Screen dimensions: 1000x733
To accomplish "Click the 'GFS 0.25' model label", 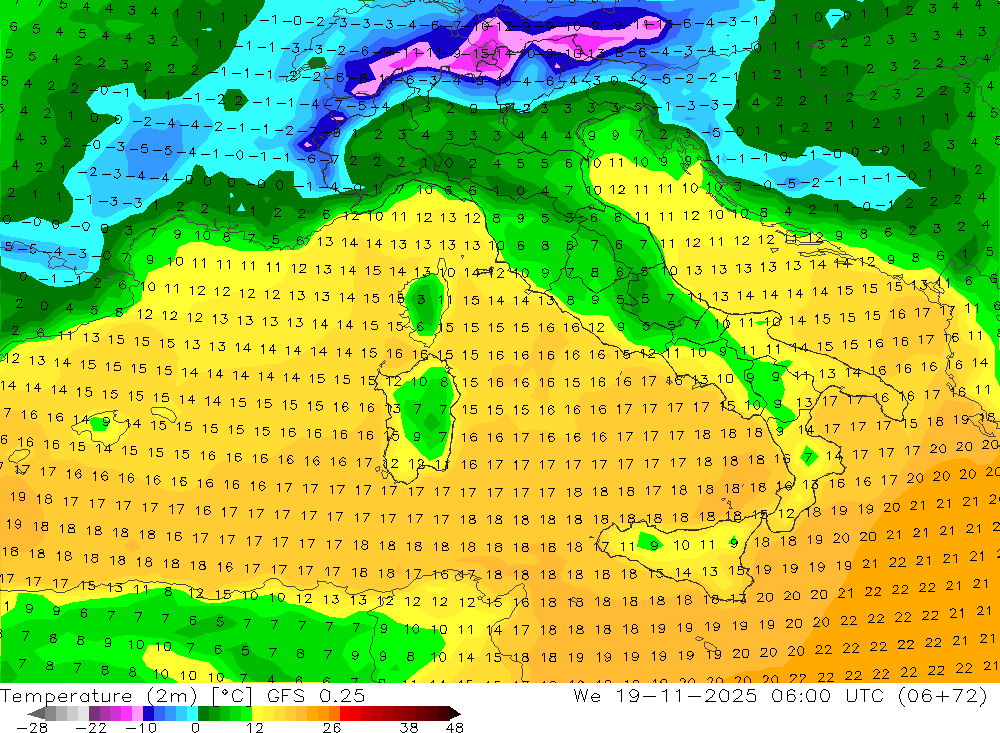I will click(x=316, y=696).
